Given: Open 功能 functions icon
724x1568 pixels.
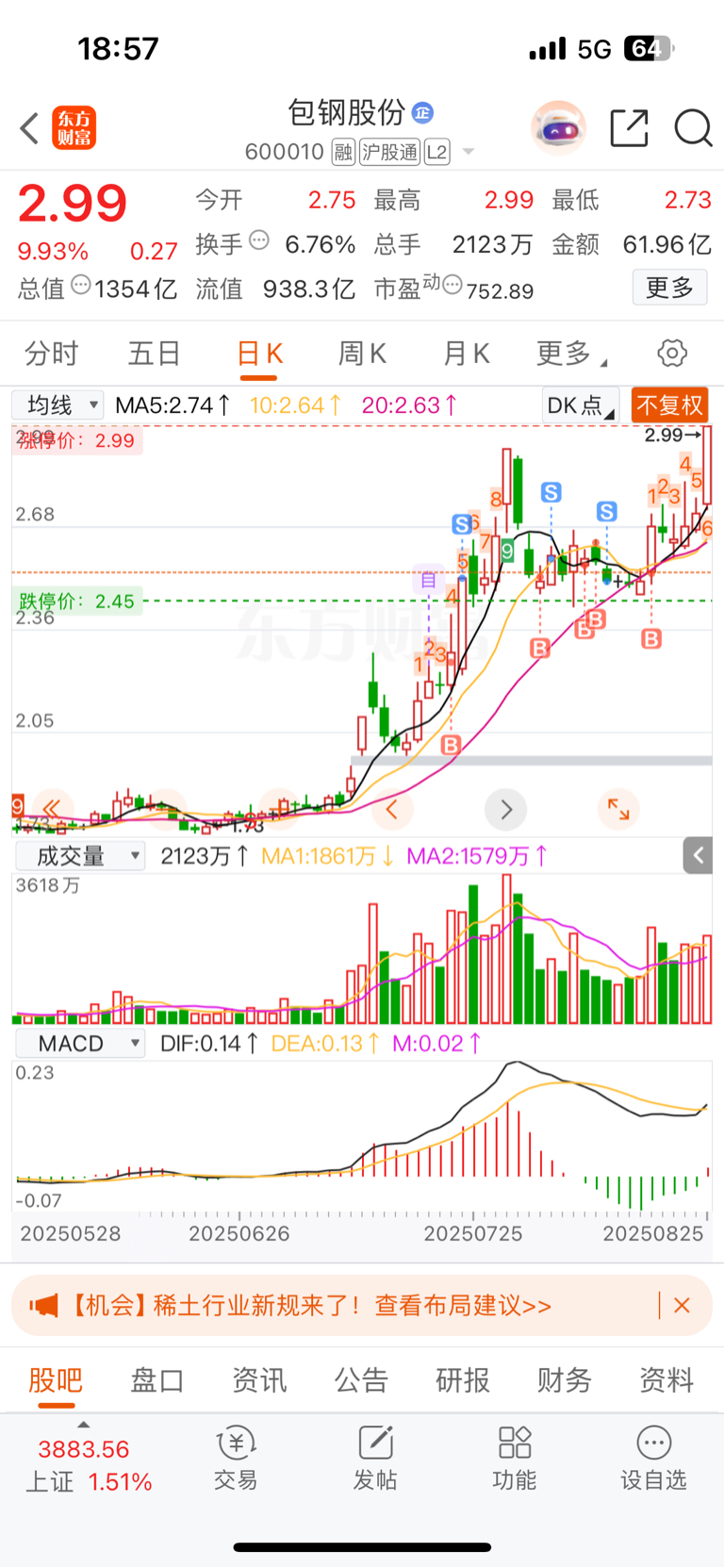Looking at the screenshot, I should coord(515,1458).
